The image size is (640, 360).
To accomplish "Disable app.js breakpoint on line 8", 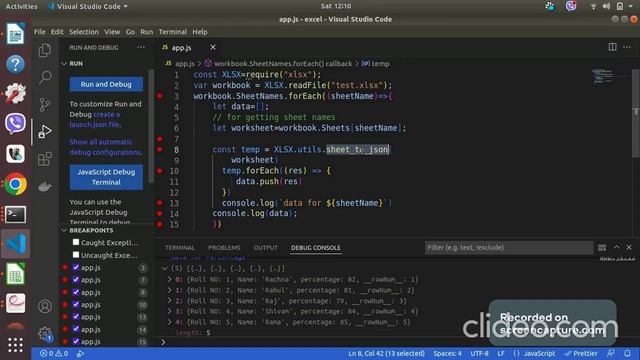I will tap(76, 292).
